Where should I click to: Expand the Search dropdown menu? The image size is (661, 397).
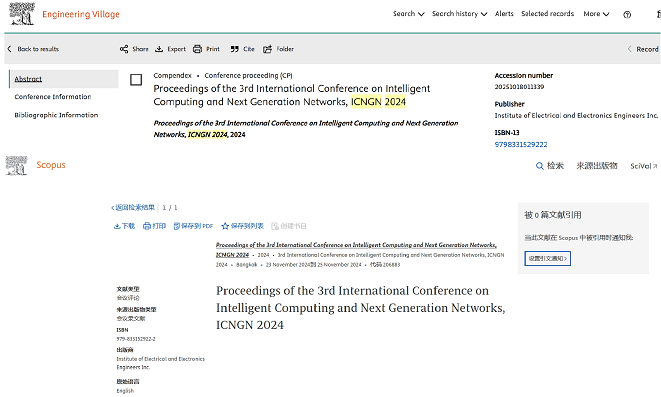pyautogui.click(x=408, y=14)
